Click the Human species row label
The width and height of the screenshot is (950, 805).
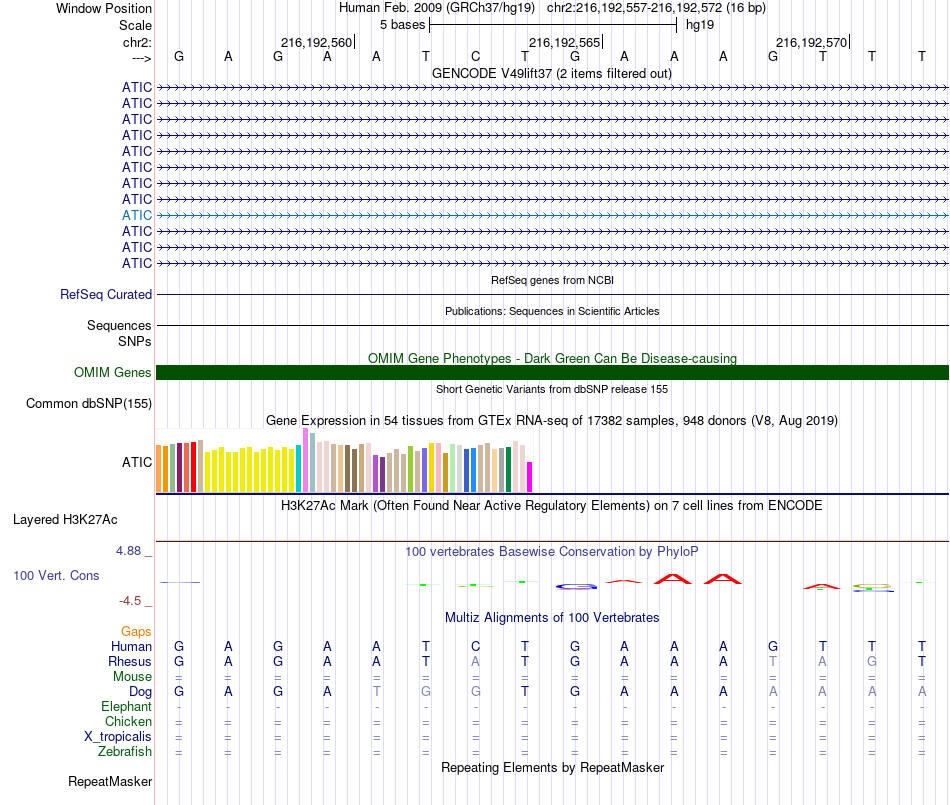click(x=131, y=646)
